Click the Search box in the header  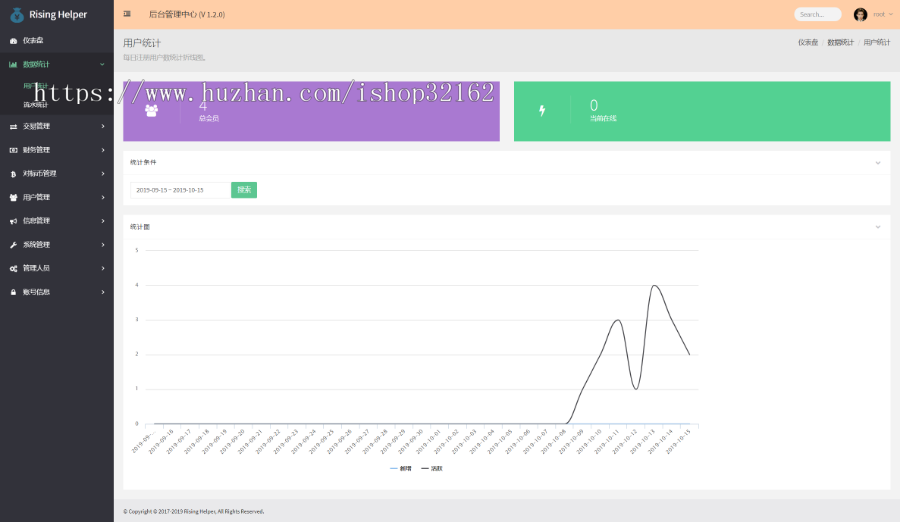point(817,14)
